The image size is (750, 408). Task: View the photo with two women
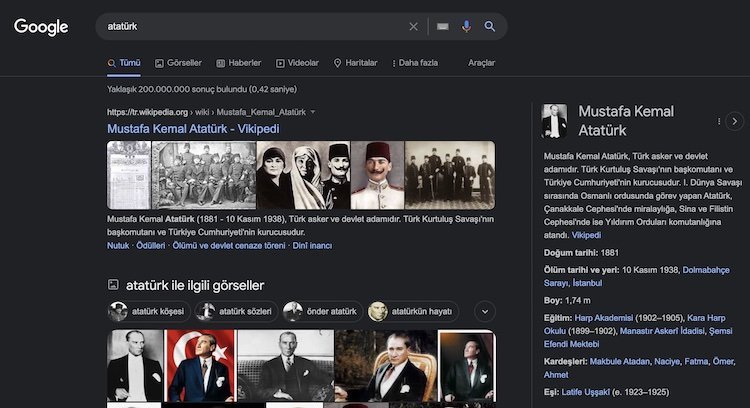coord(303,175)
